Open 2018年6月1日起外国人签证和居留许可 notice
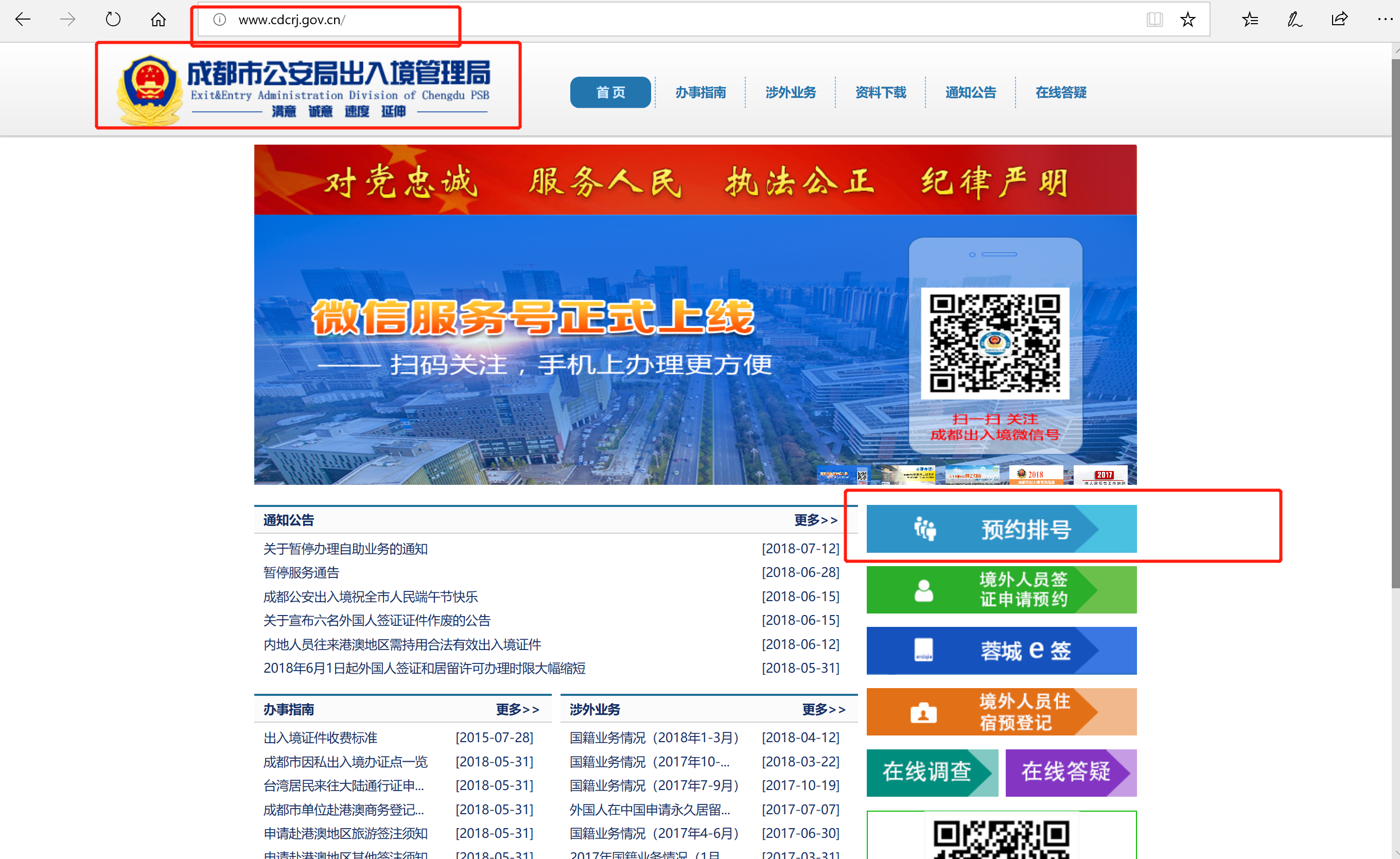 point(425,668)
